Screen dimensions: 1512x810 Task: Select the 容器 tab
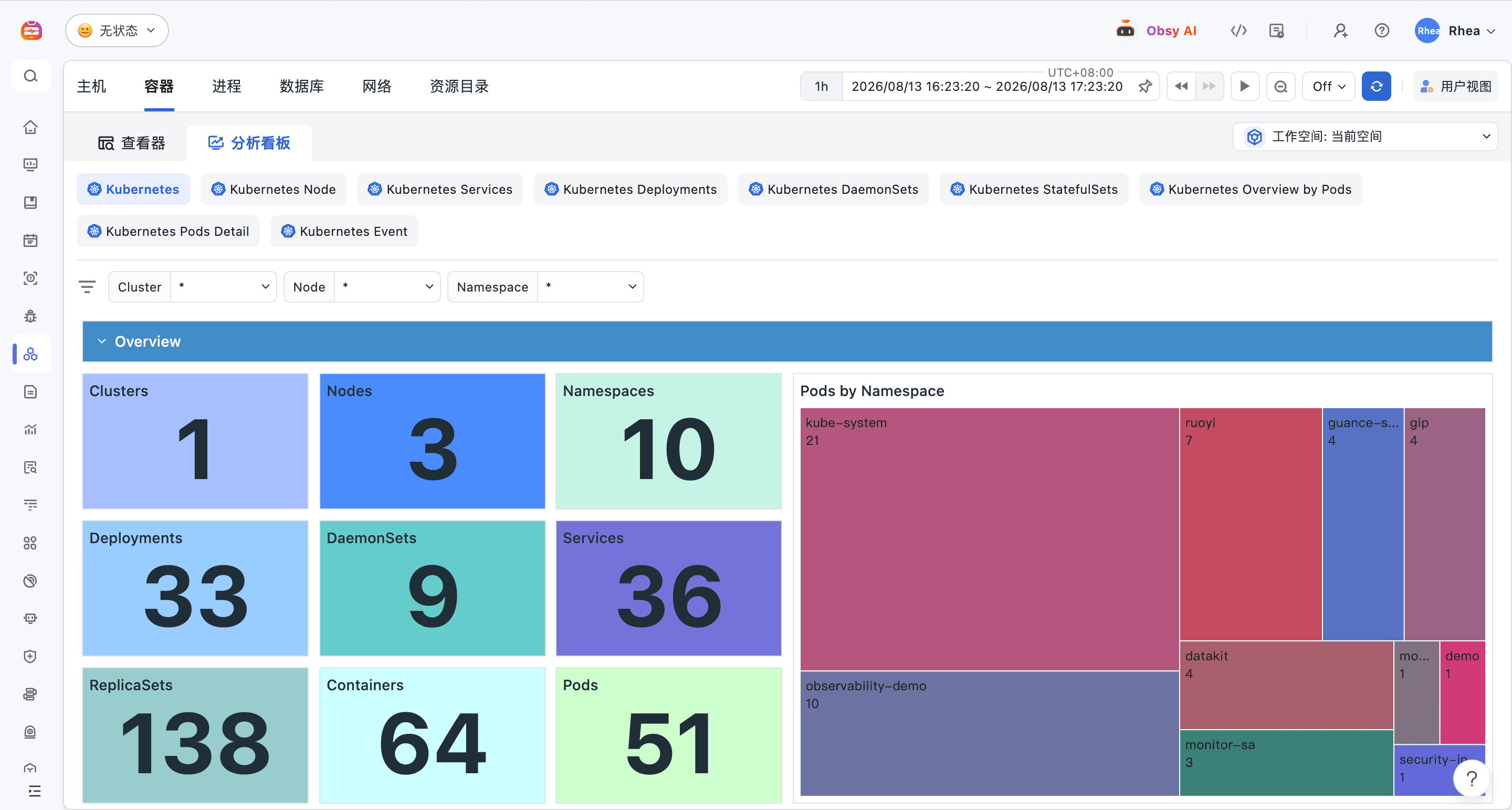click(159, 86)
